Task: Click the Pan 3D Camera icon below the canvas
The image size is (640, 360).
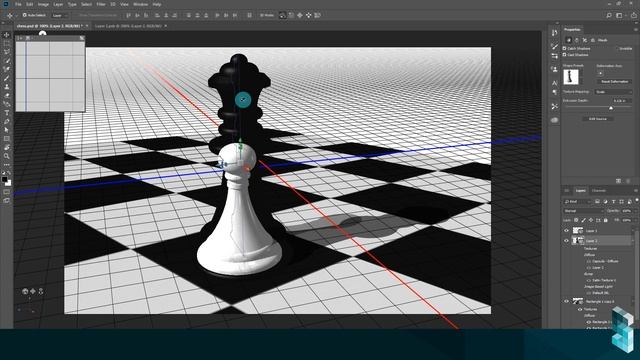Action: 33,291
